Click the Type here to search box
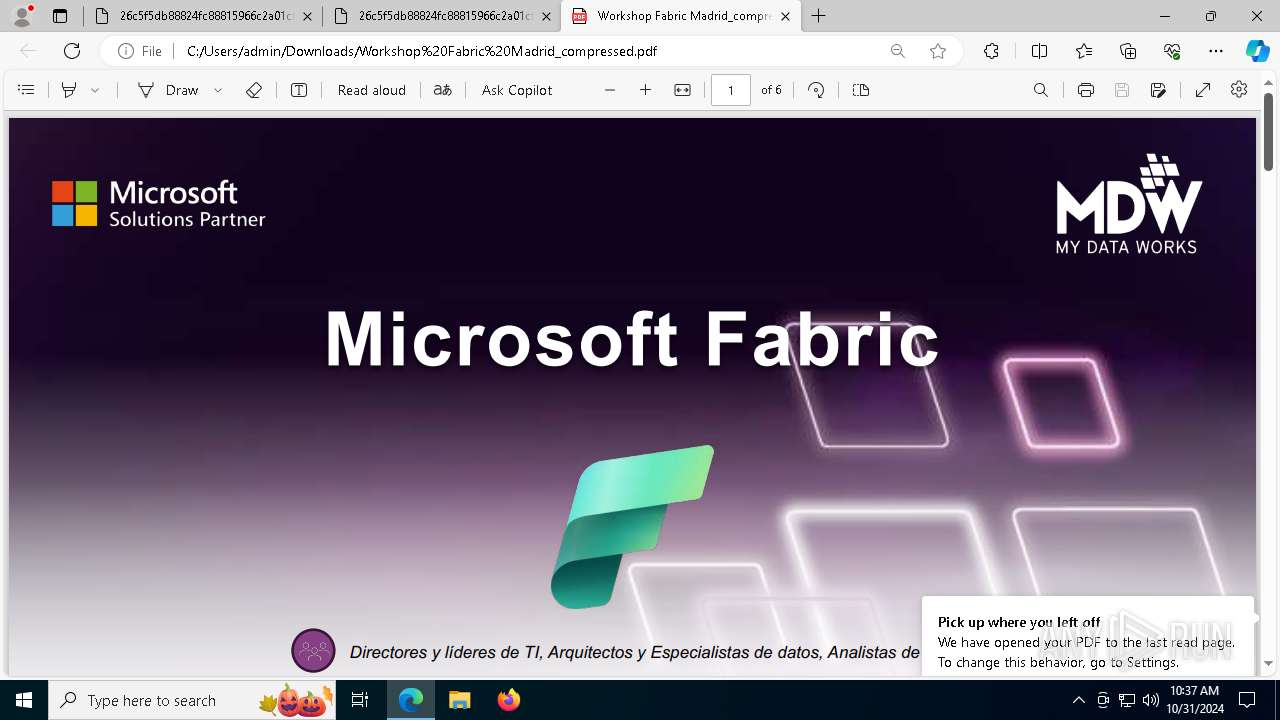 pyautogui.click(x=192, y=700)
